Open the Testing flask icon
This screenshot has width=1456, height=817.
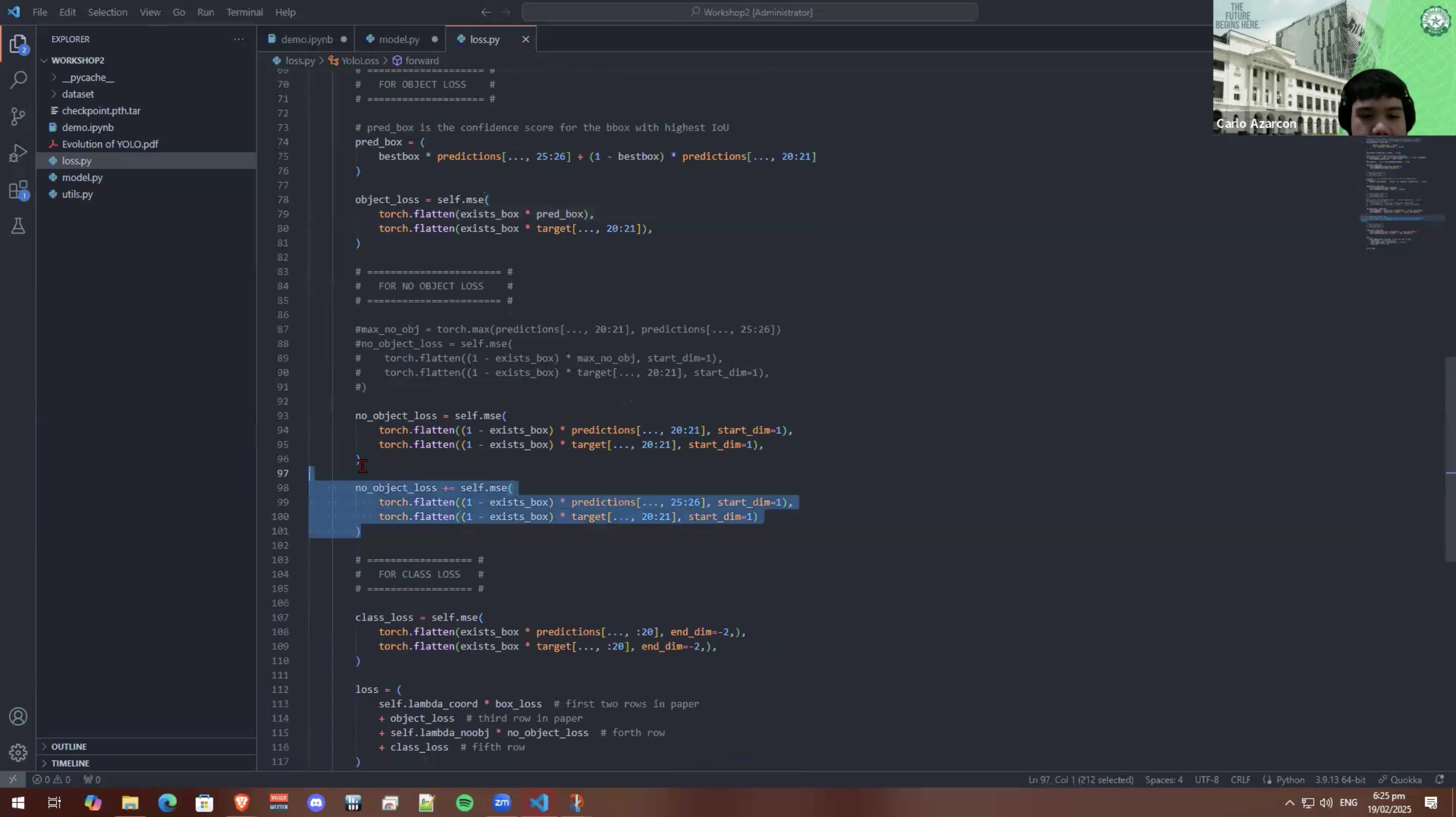tap(18, 226)
